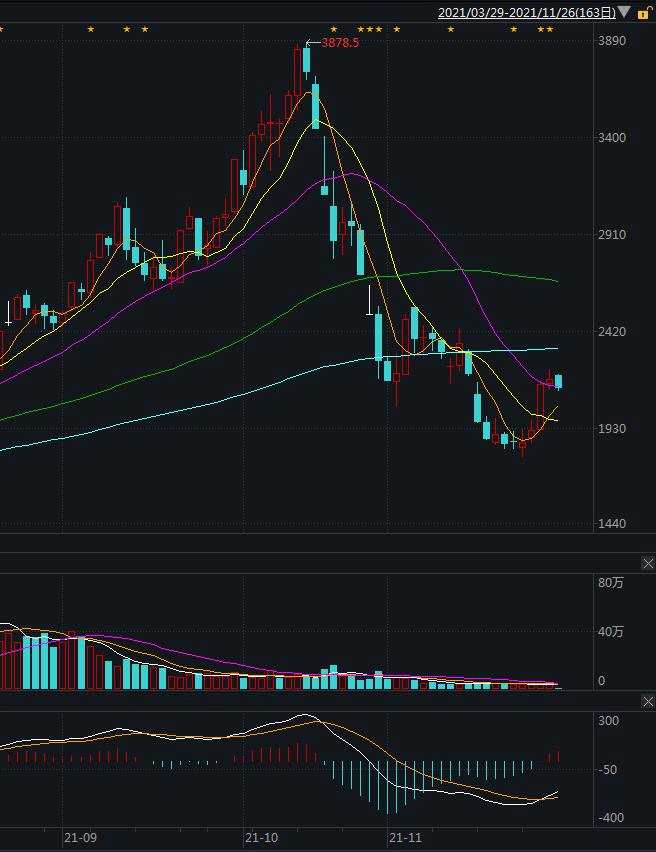Image resolution: width=656 pixels, height=852 pixels.
Task: Select the 3878.5 peak price label
Action: click(340, 43)
